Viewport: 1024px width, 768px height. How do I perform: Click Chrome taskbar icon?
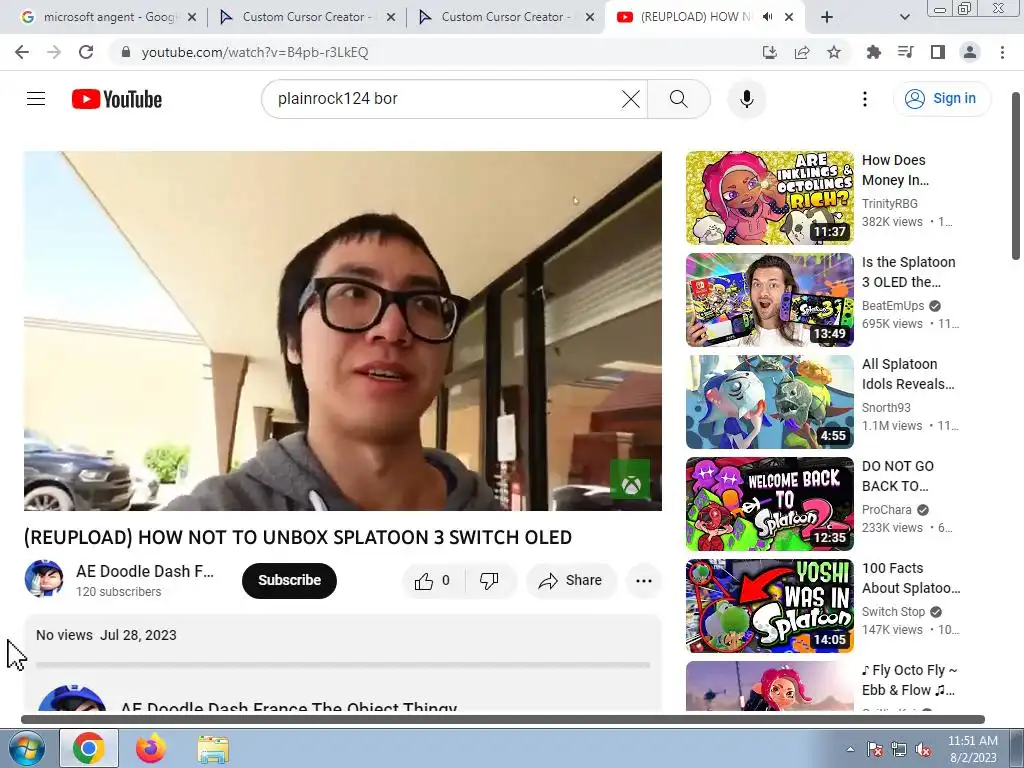point(89,748)
